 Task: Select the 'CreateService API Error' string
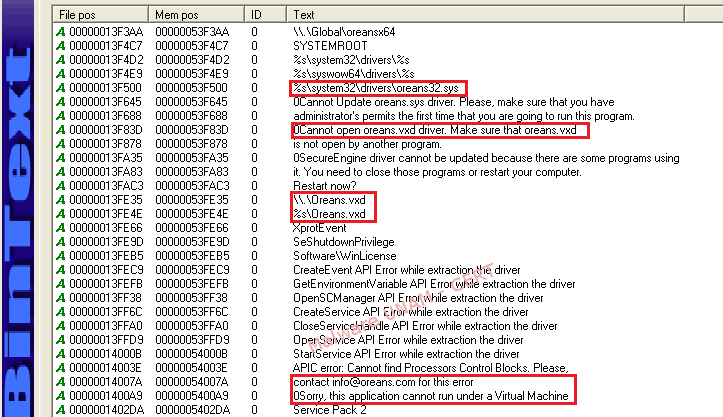click(x=410, y=312)
